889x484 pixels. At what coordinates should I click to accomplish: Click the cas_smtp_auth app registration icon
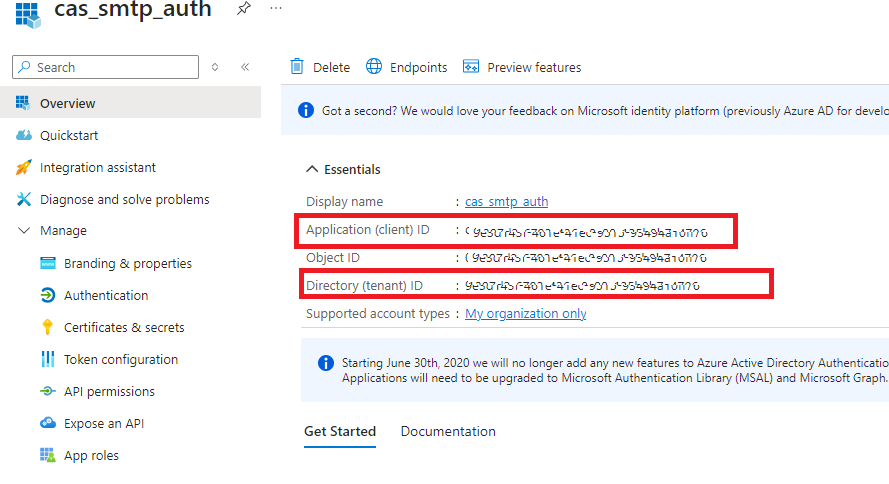tap(27, 14)
